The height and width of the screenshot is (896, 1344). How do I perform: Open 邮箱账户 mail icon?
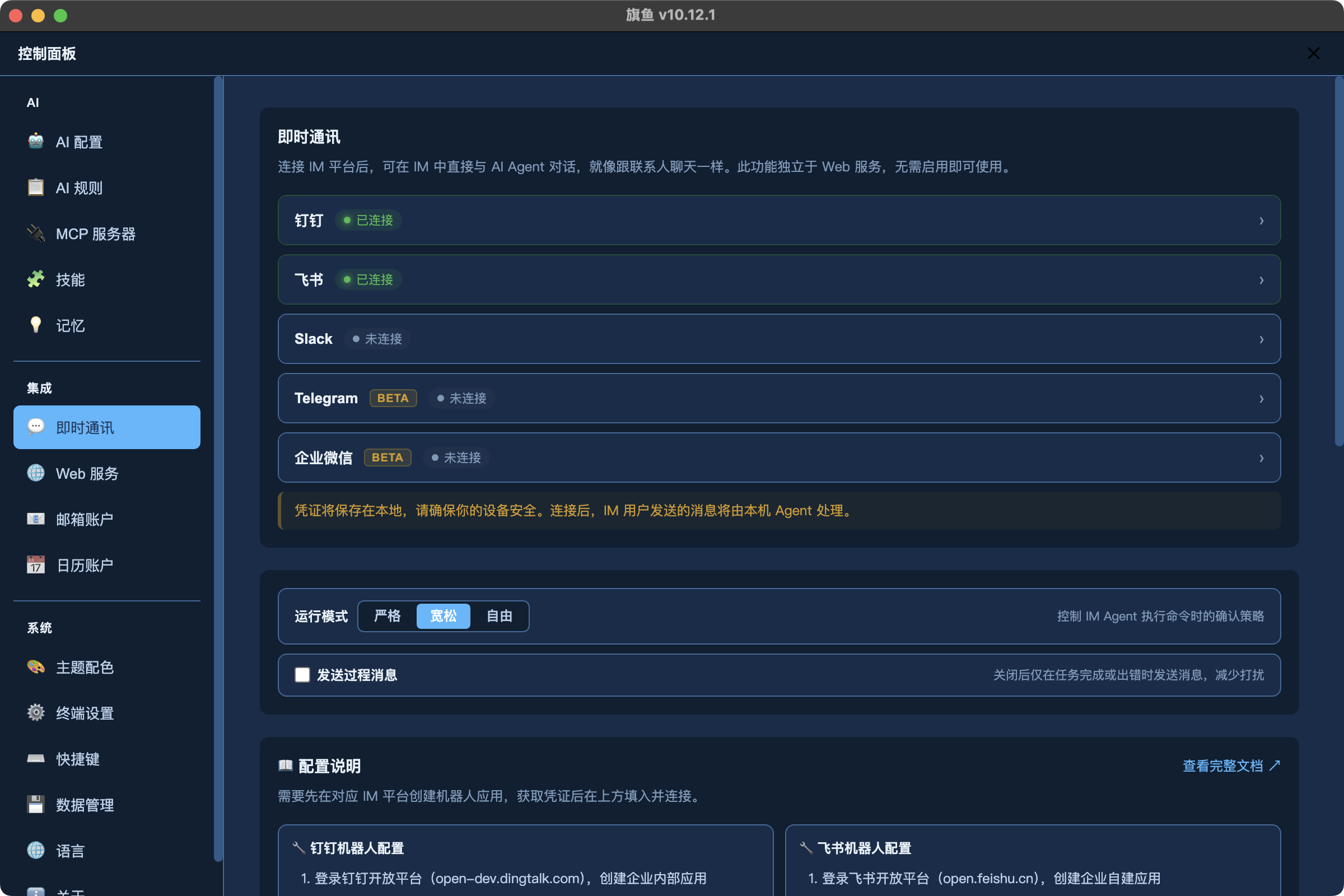(35, 519)
